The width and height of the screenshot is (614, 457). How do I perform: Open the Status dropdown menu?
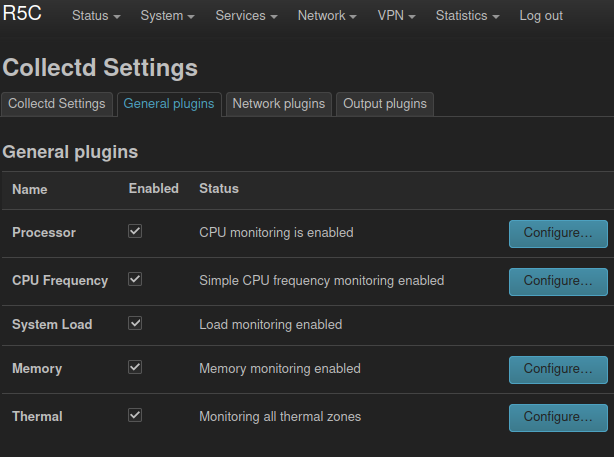click(x=96, y=16)
